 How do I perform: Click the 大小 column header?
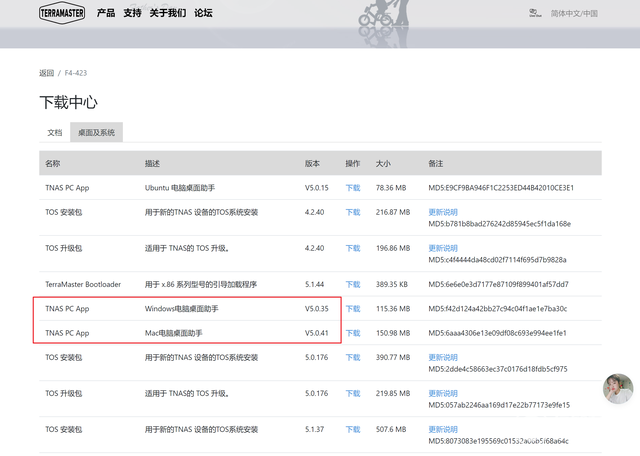click(x=383, y=163)
